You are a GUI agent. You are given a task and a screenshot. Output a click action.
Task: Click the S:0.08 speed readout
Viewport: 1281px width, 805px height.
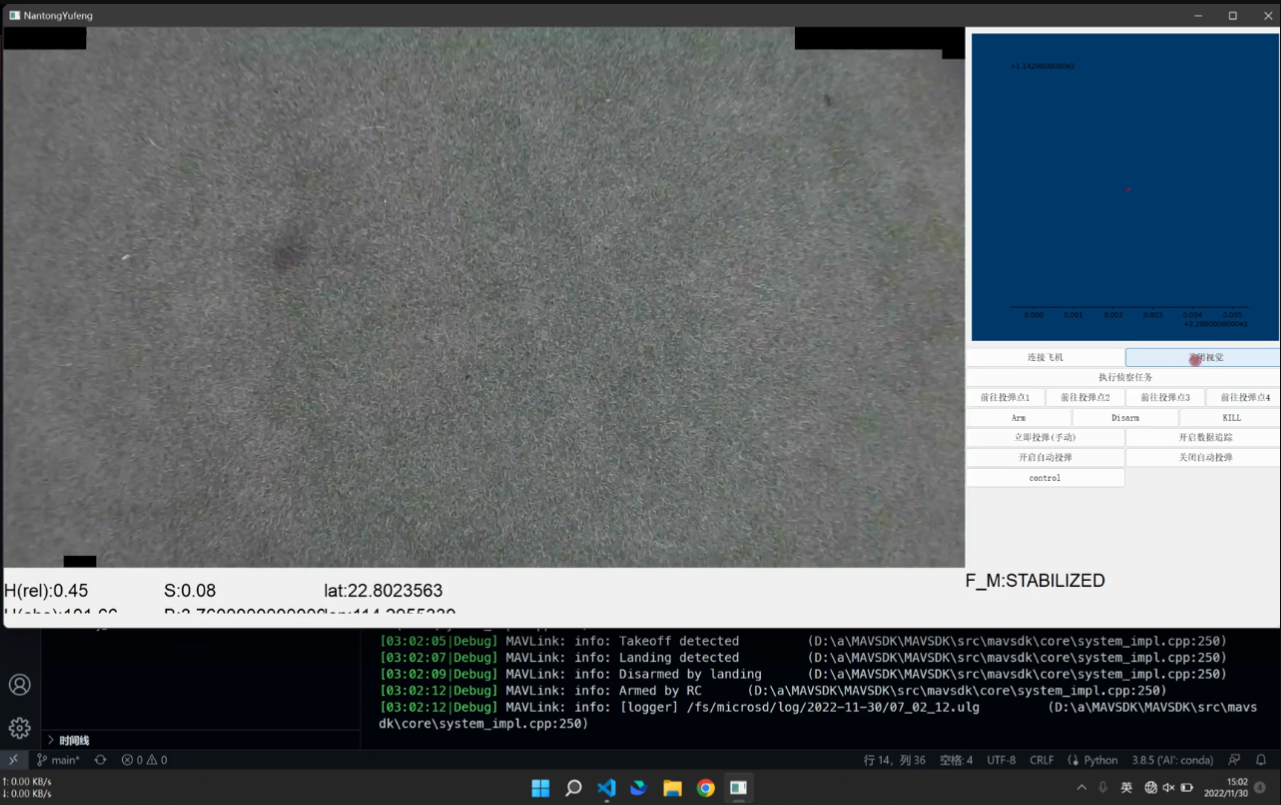190,591
